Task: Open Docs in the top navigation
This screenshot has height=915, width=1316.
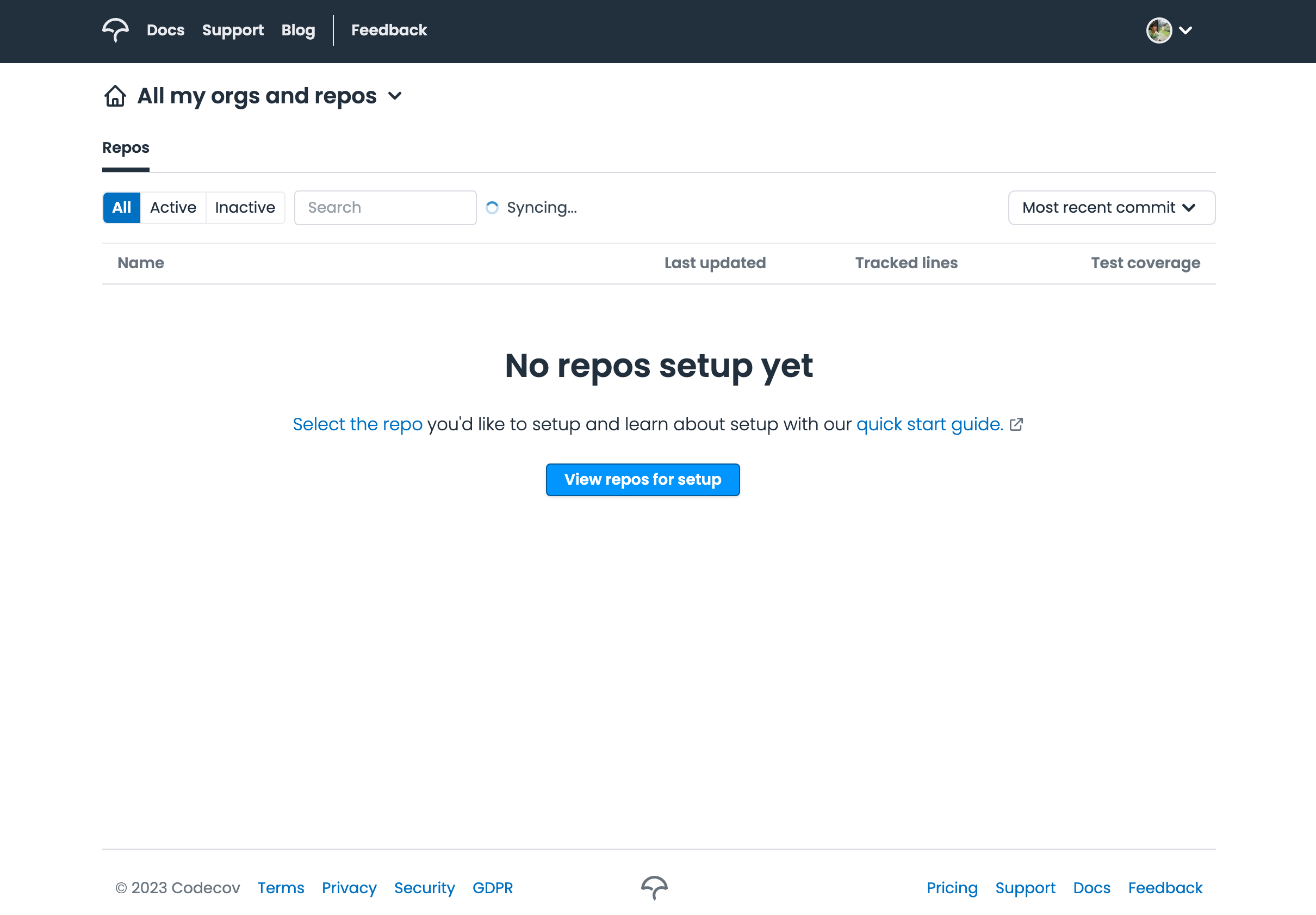Action: click(x=165, y=30)
